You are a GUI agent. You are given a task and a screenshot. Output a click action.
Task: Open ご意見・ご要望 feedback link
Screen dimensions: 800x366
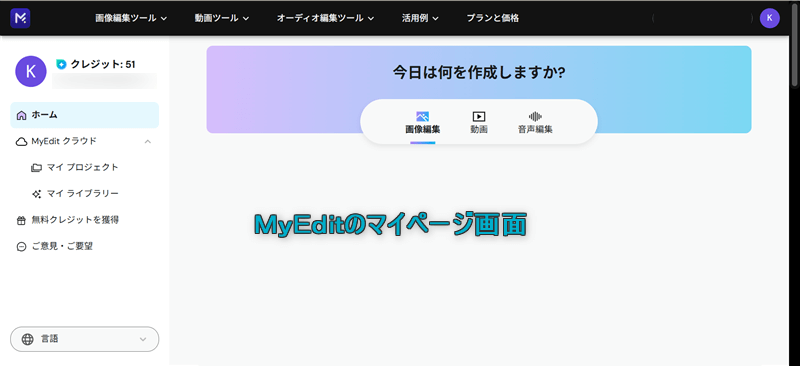pyautogui.click(x=62, y=247)
